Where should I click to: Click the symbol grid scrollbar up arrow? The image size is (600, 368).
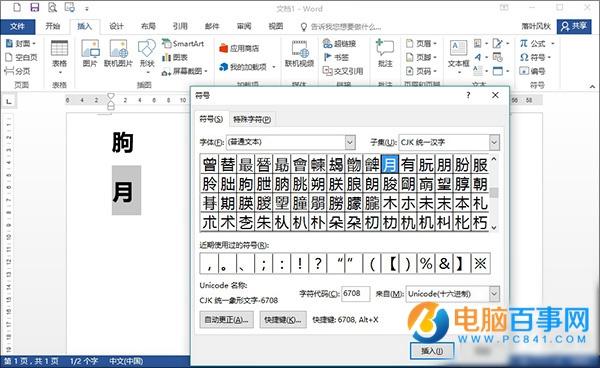[x=494, y=159]
